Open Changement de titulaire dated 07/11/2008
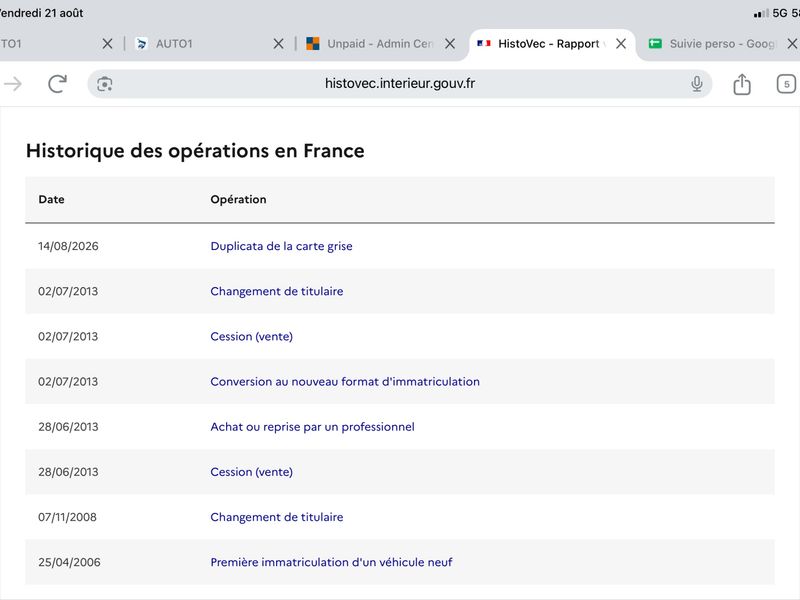Viewport: 800px width, 600px height. coord(277,517)
